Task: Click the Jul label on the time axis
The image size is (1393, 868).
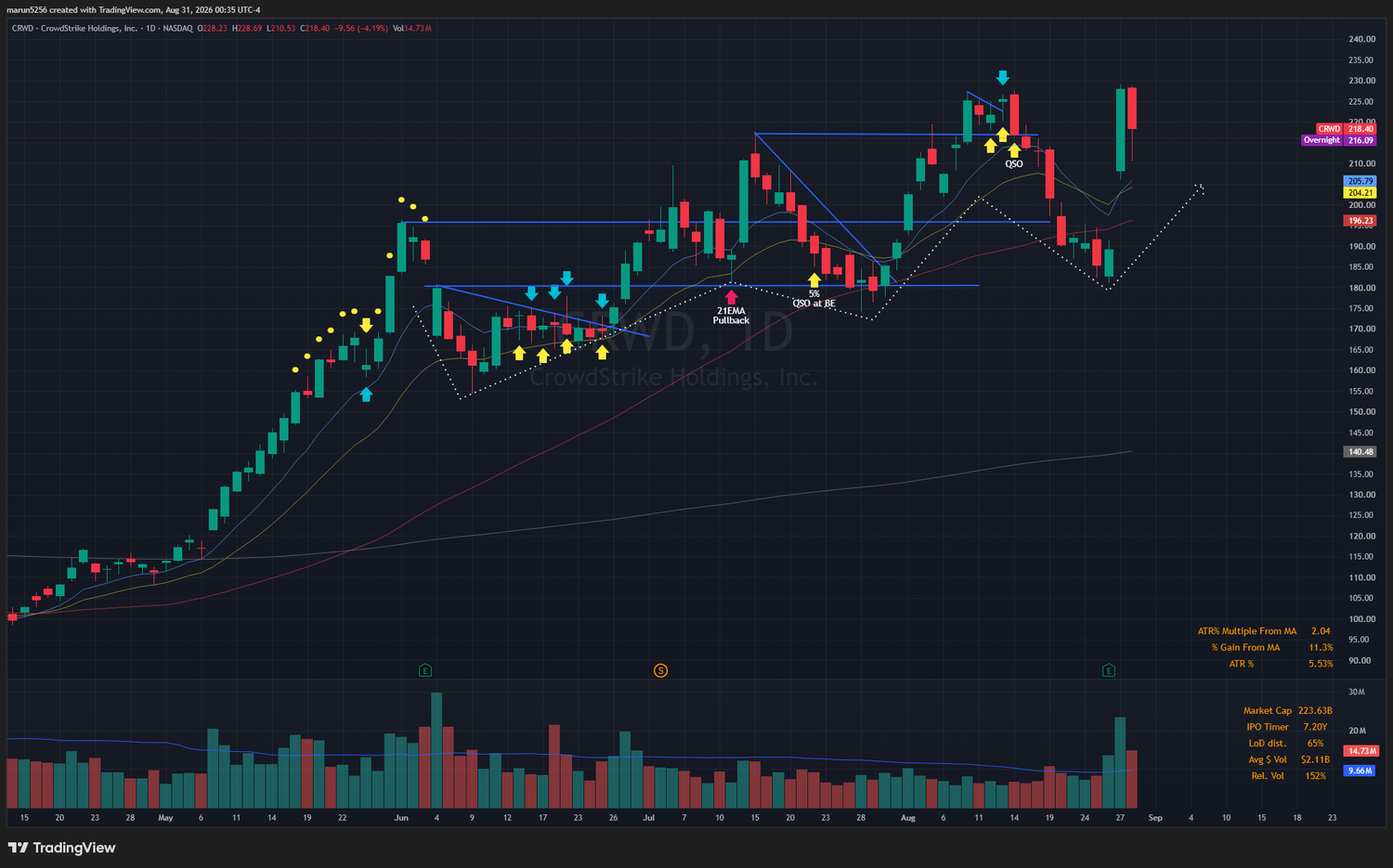Action: [x=648, y=818]
